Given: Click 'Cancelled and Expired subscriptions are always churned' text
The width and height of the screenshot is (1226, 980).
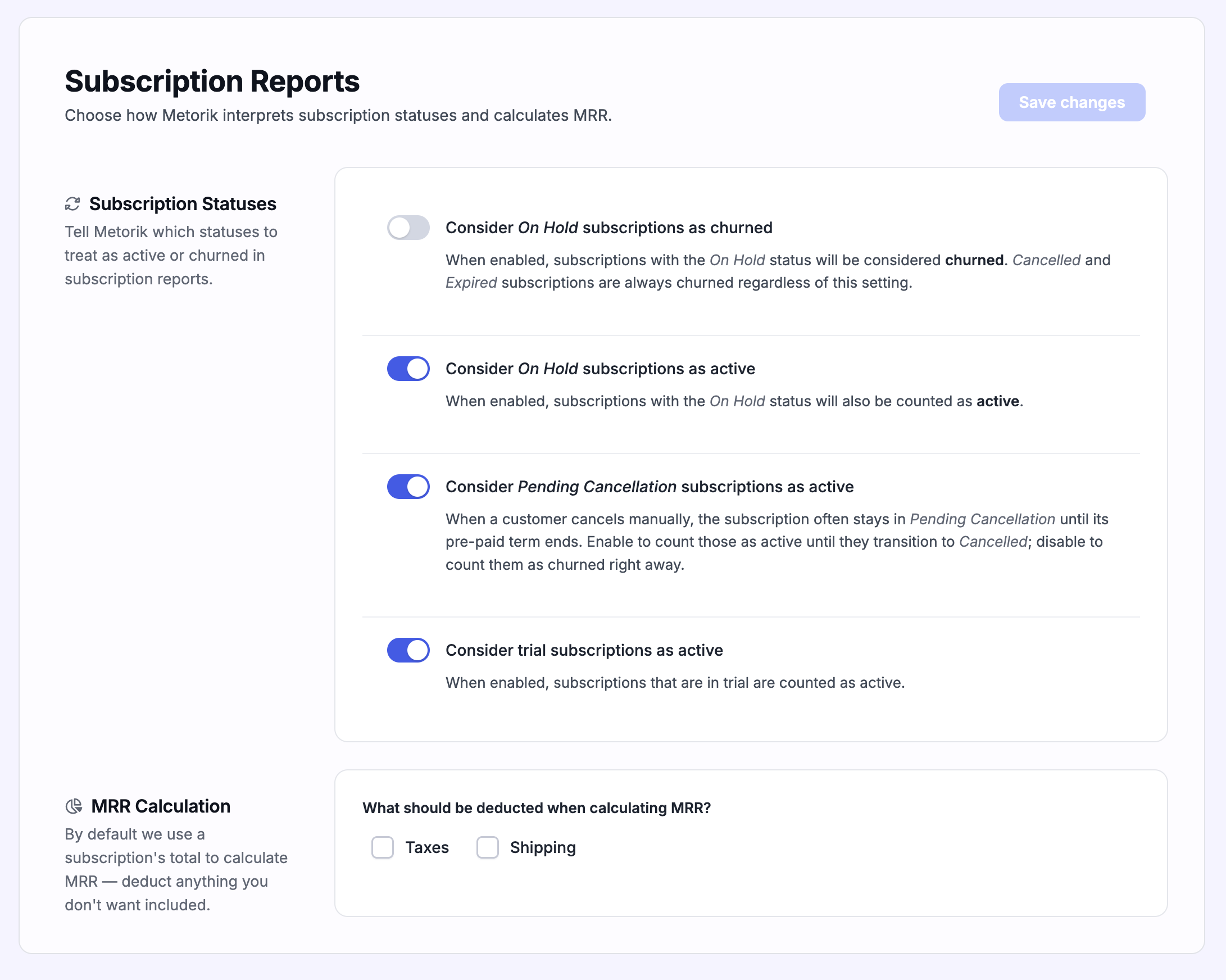Looking at the screenshot, I should (778, 271).
